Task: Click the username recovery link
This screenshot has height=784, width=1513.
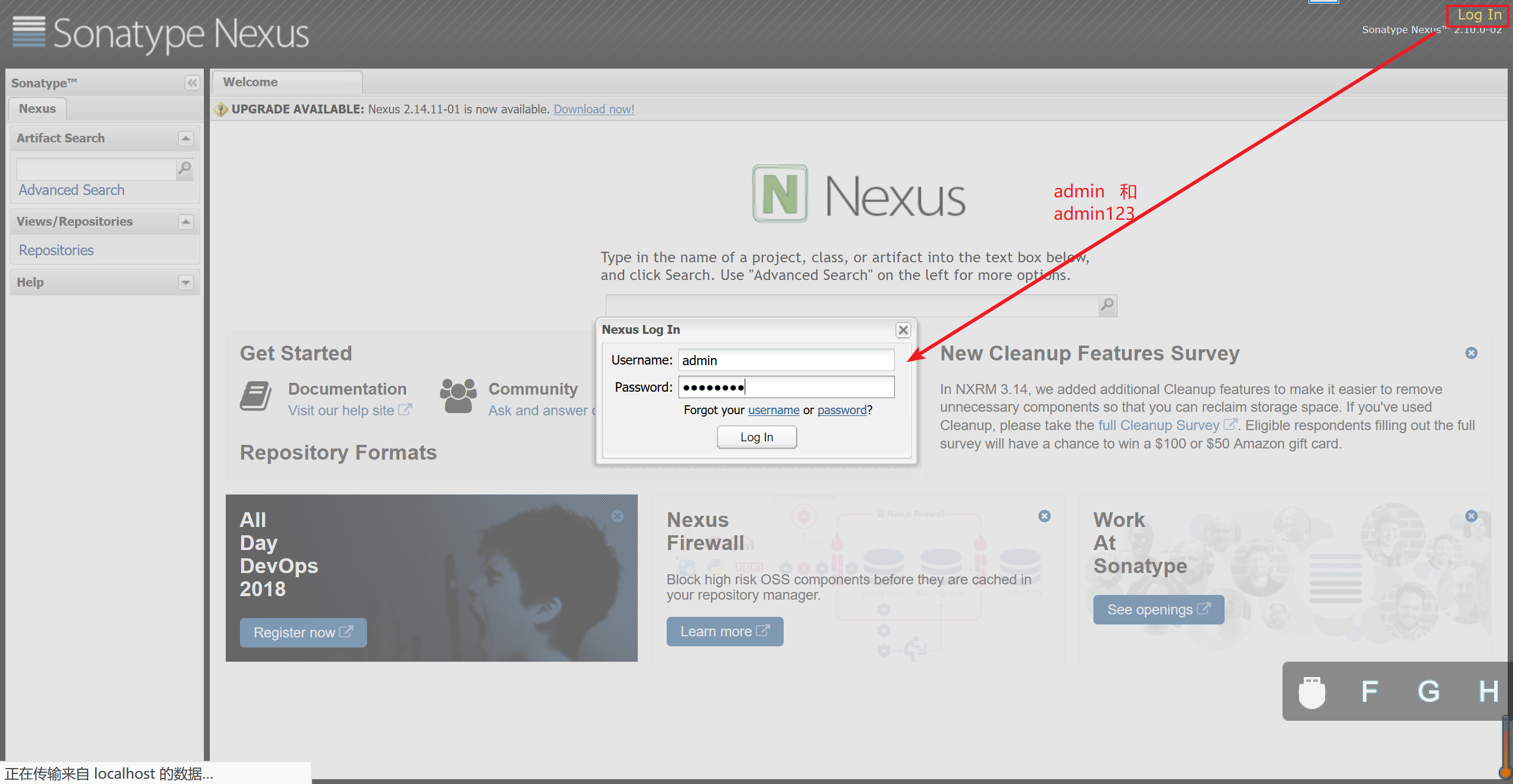Action: pos(772,410)
